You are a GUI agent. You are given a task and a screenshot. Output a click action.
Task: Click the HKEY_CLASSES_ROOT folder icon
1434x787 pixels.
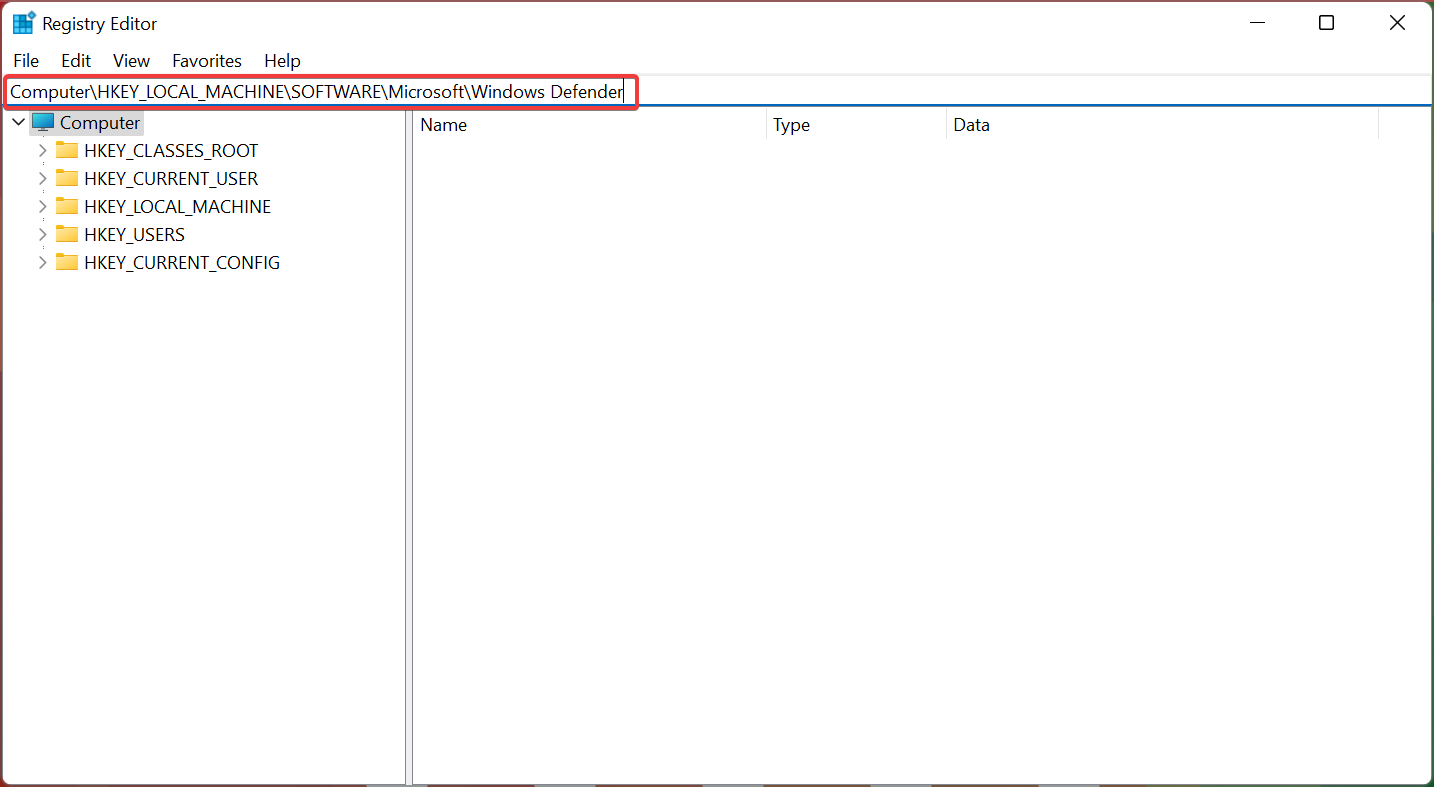[67, 151]
